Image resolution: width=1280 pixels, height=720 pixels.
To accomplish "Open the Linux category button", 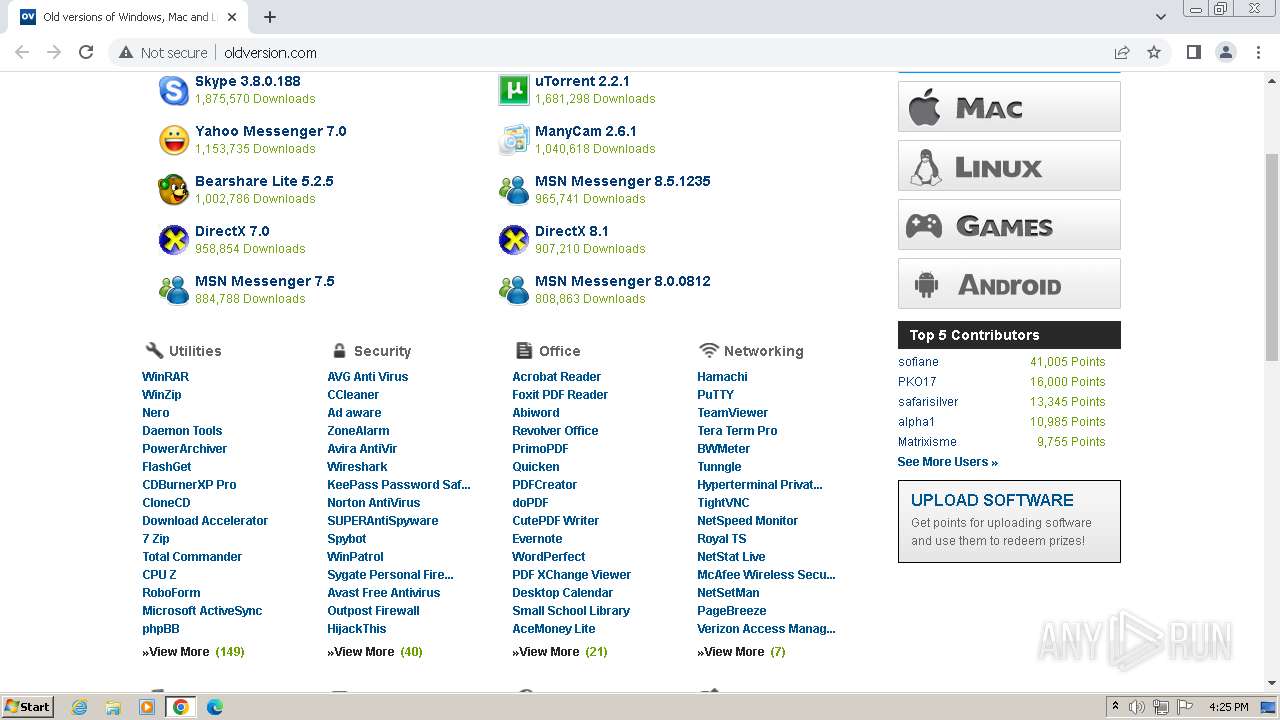I will [x=1009, y=166].
